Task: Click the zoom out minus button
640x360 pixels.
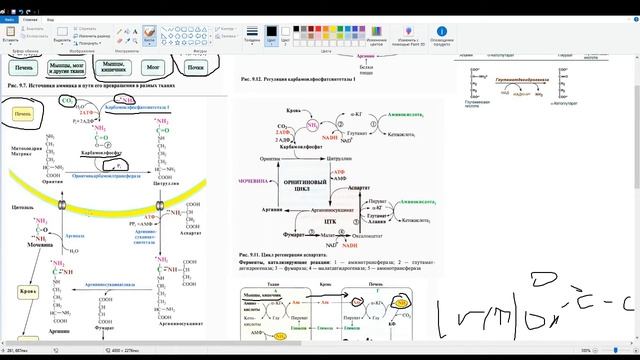Action: pos(596,350)
